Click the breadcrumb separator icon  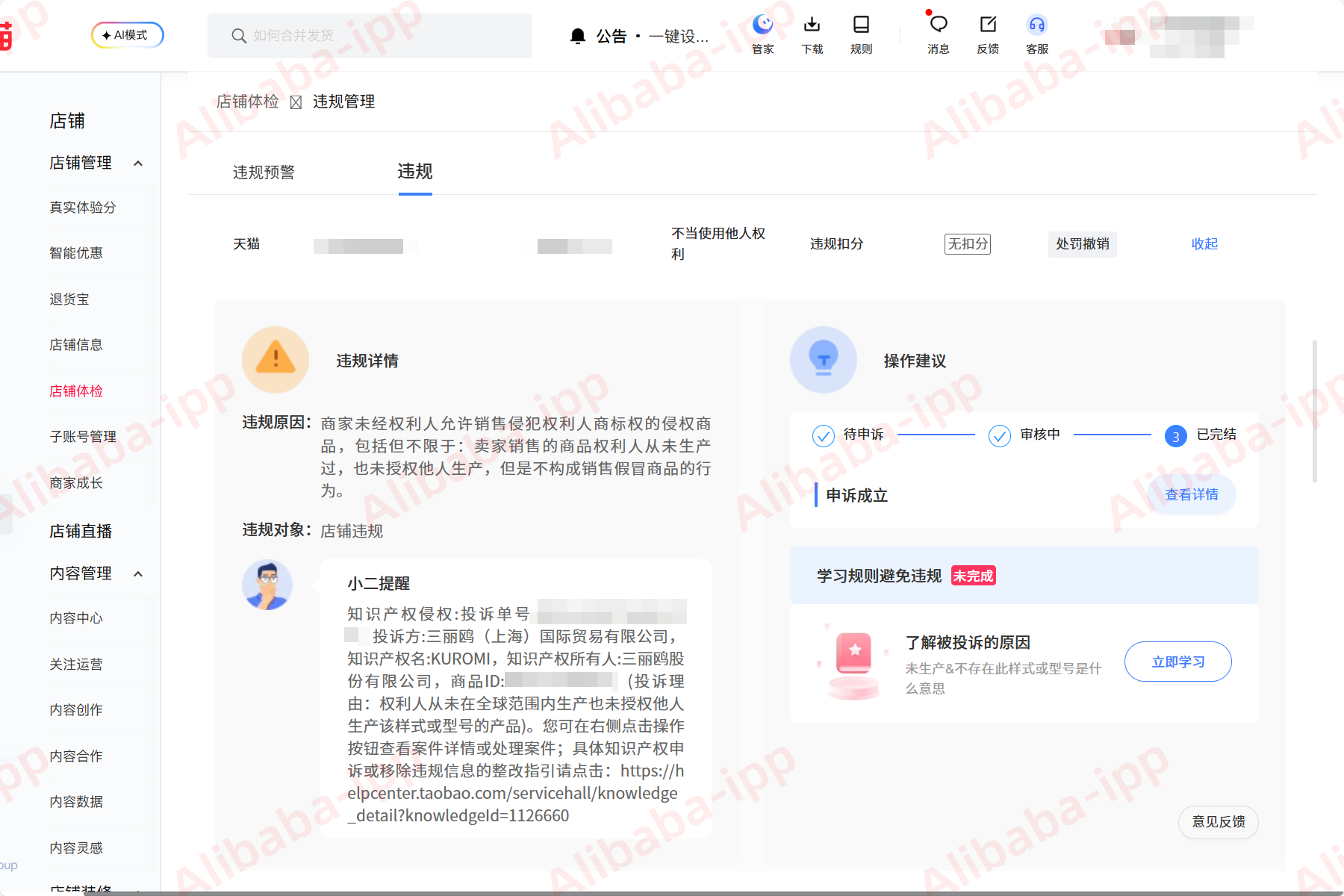(x=296, y=102)
